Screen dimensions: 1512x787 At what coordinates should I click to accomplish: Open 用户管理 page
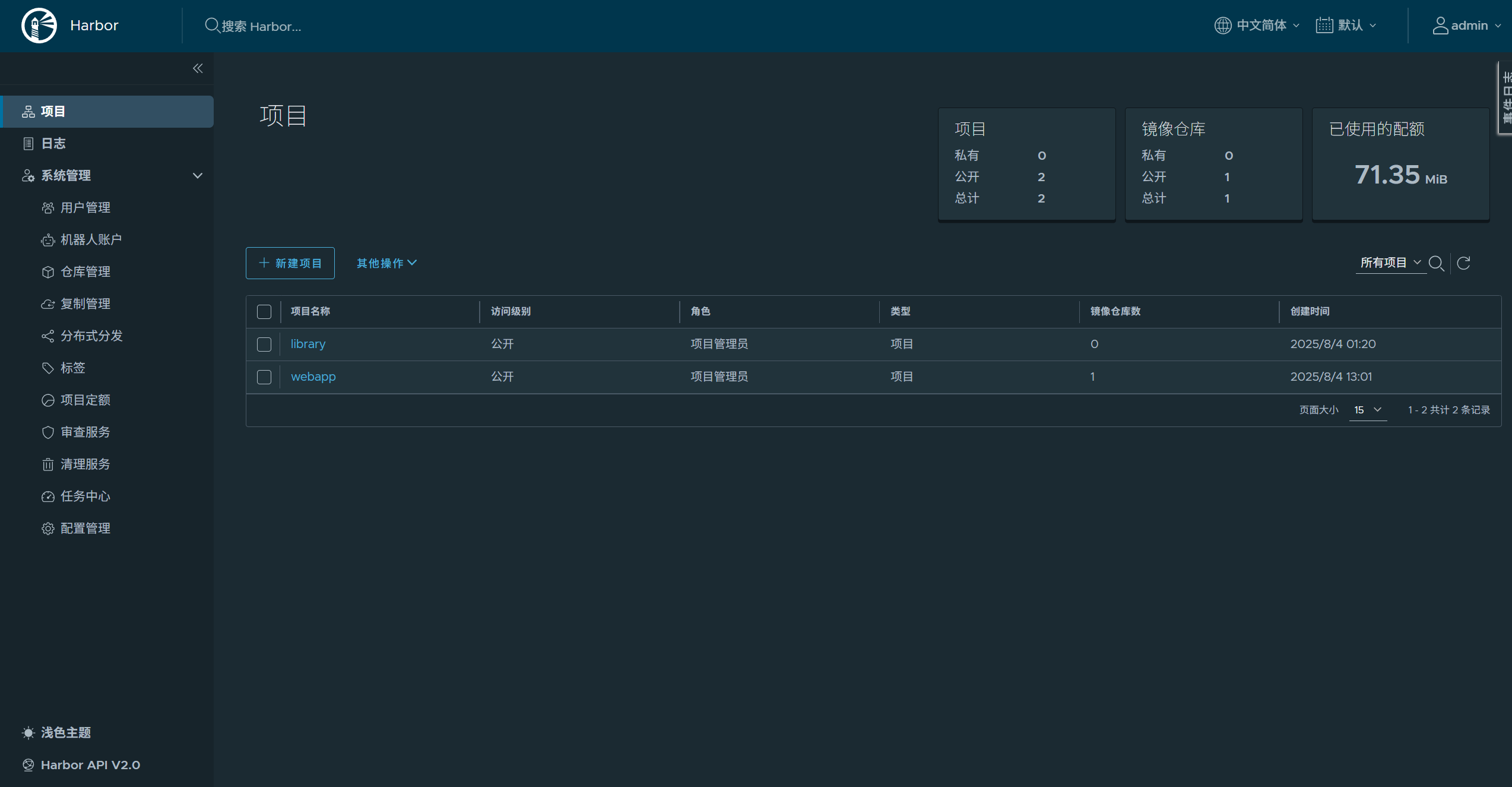click(85, 208)
